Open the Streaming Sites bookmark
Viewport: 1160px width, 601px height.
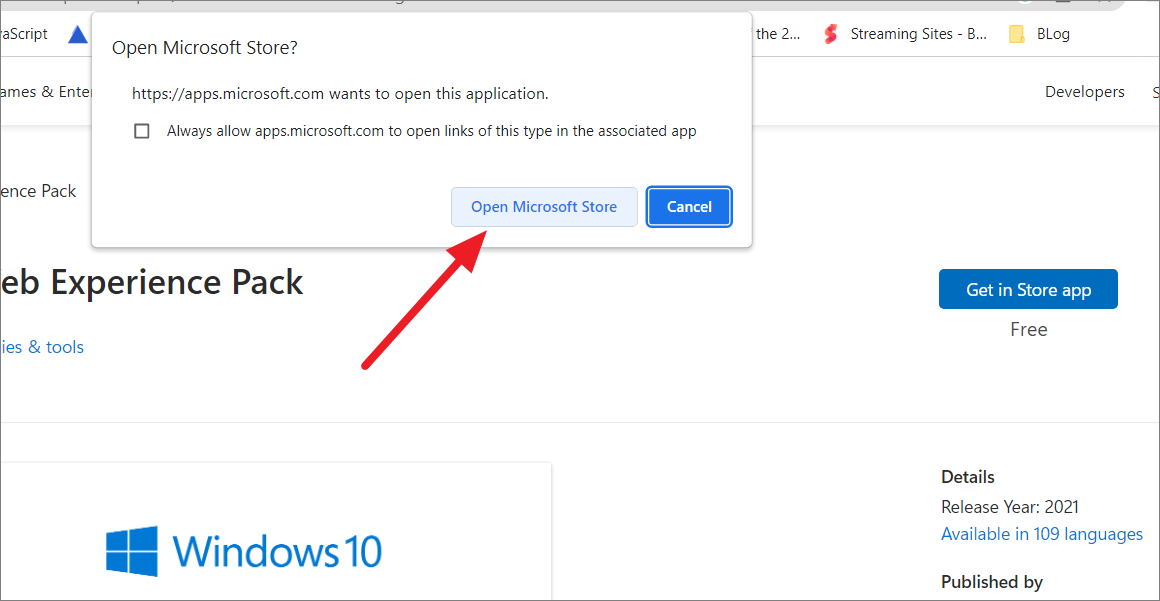(906, 34)
